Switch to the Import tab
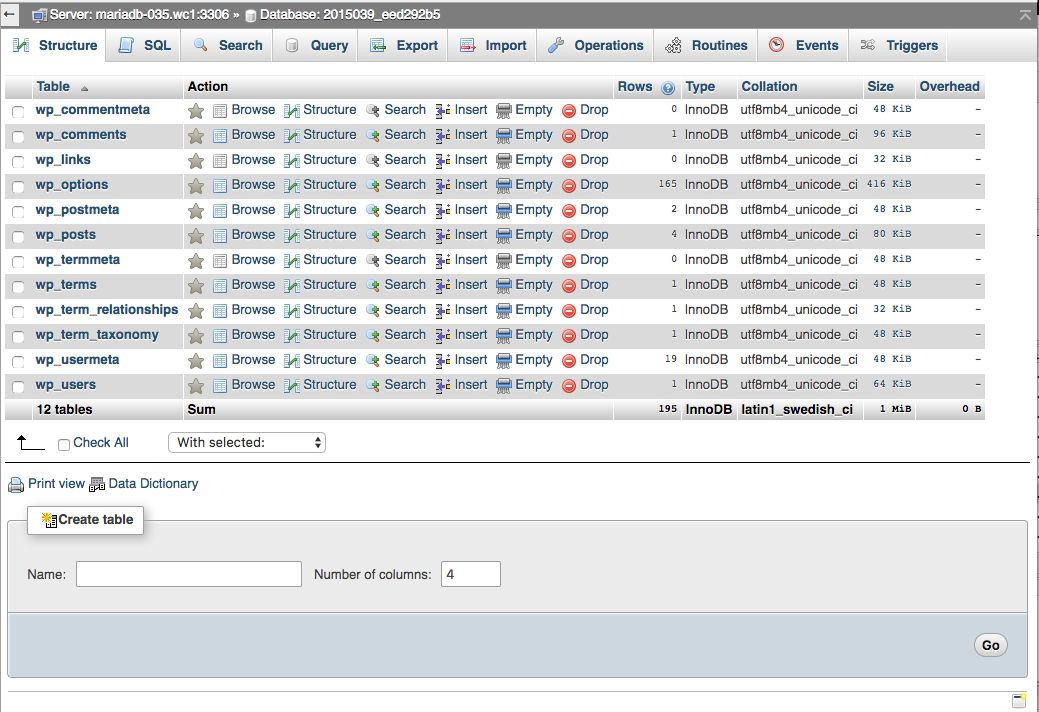The image size is (1039, 712). (492, 46)
